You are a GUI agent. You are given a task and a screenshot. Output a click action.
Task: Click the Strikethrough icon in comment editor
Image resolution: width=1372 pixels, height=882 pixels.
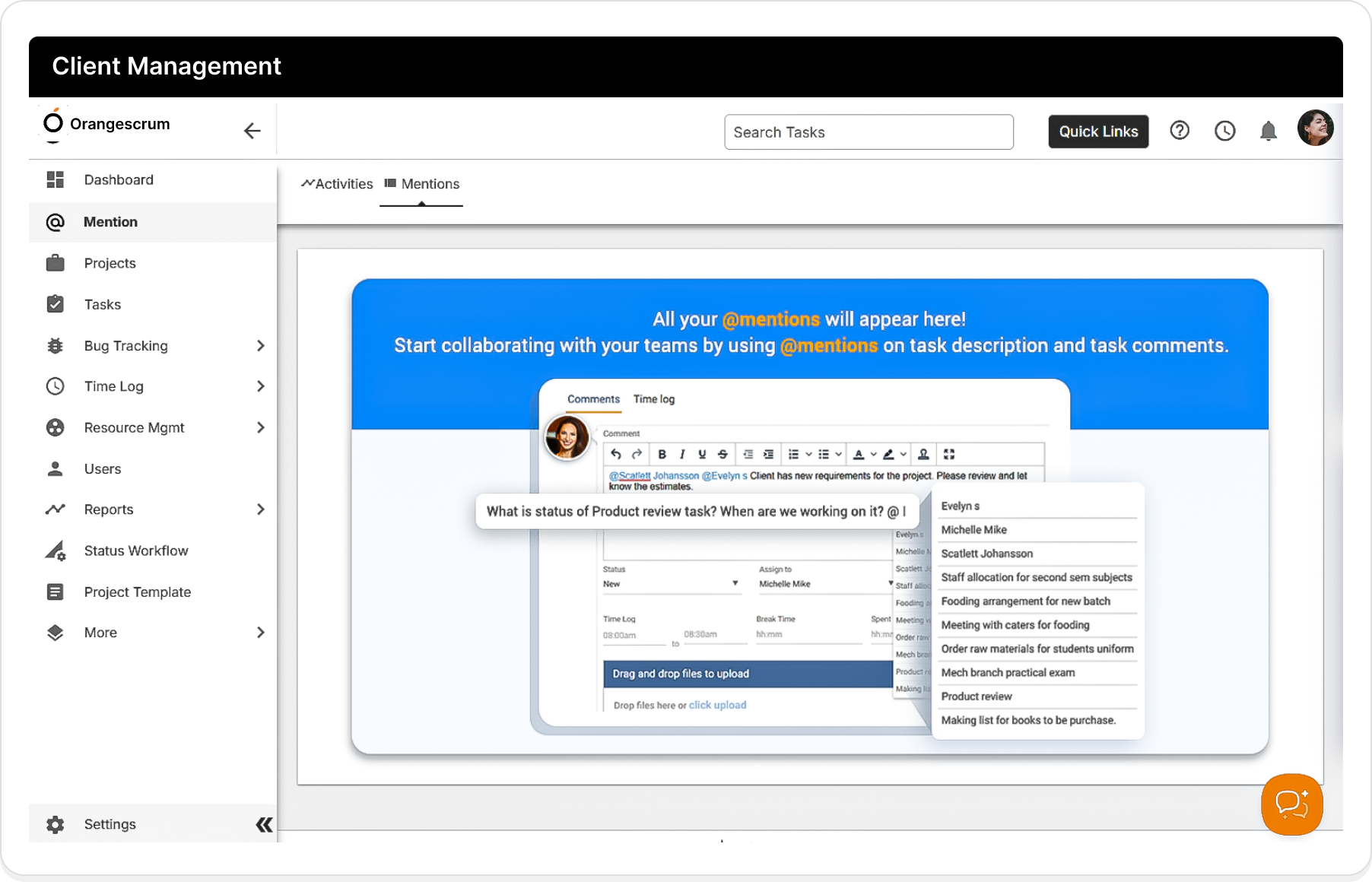click(x=723, y=454)
